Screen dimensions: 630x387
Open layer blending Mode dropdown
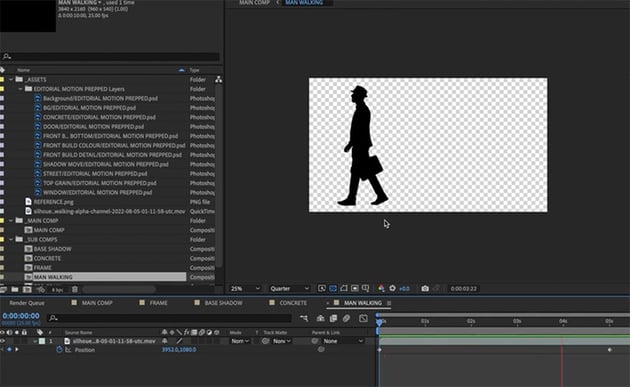[240, 341]
